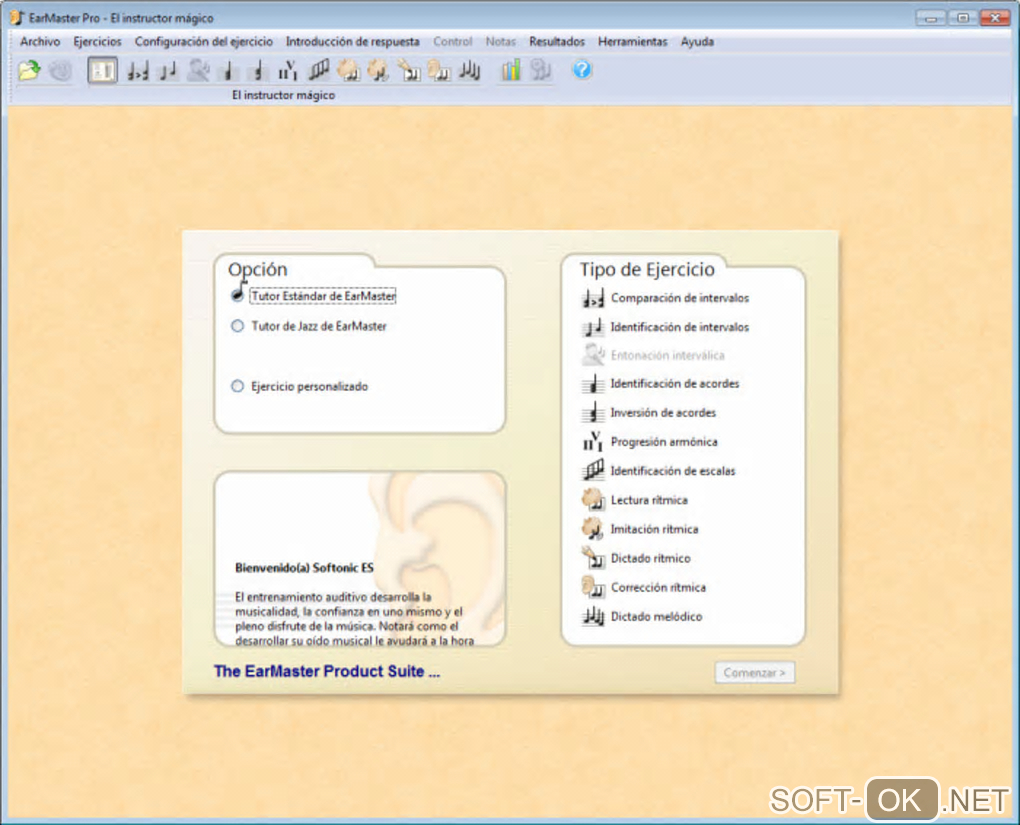Open the Resultados menu
Viewport: 1020px width, 825px height.
pos(557,42)
